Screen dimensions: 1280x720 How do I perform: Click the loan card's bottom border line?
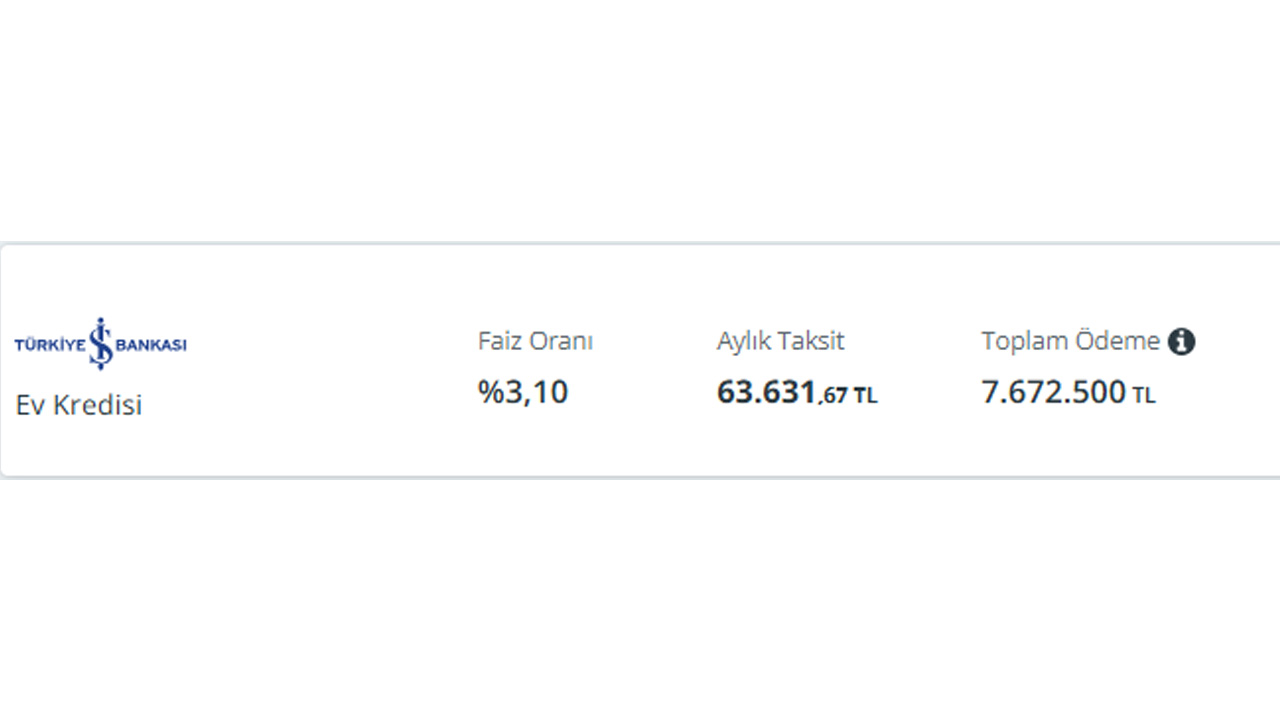640,476
